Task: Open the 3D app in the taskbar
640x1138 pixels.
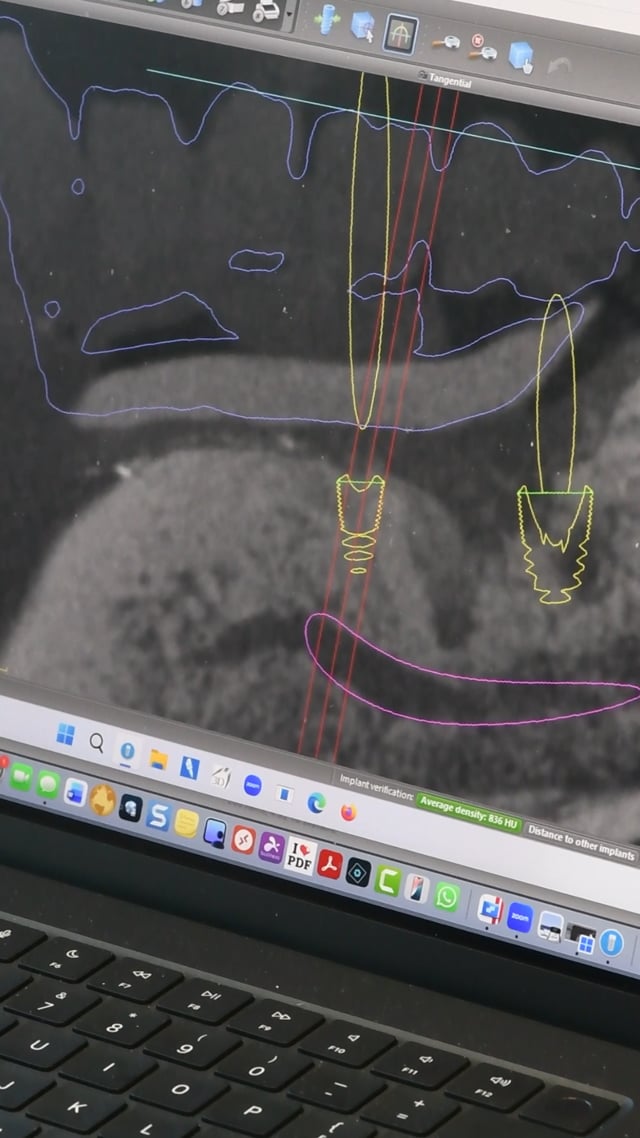Action: (x=221, y=777)
